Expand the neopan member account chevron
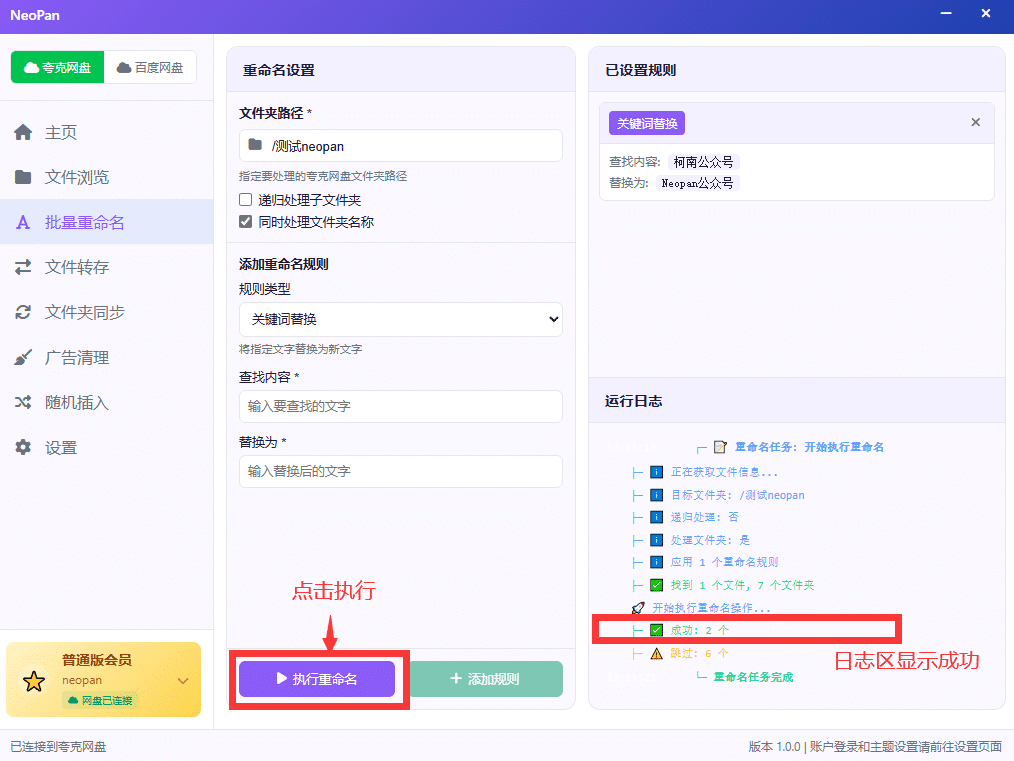Viewport: 1014px width, 761px height. point(183,681)
